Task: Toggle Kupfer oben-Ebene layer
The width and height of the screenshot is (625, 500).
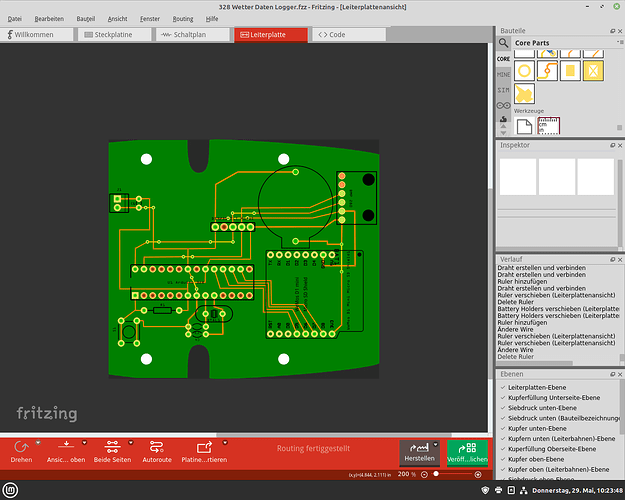Action: point(503,458)
